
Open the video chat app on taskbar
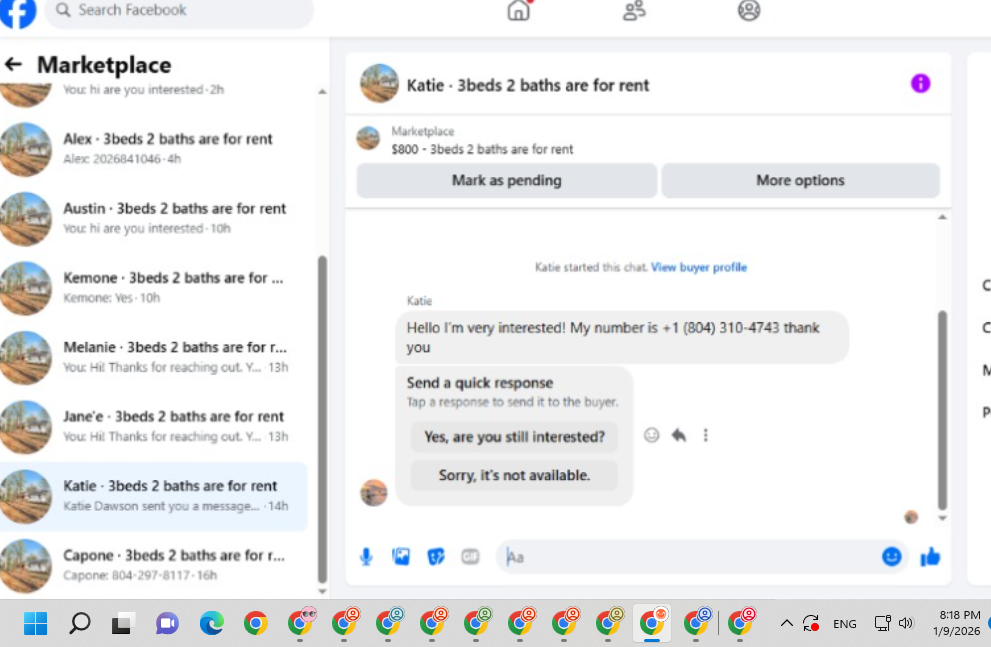coord(167,624)
